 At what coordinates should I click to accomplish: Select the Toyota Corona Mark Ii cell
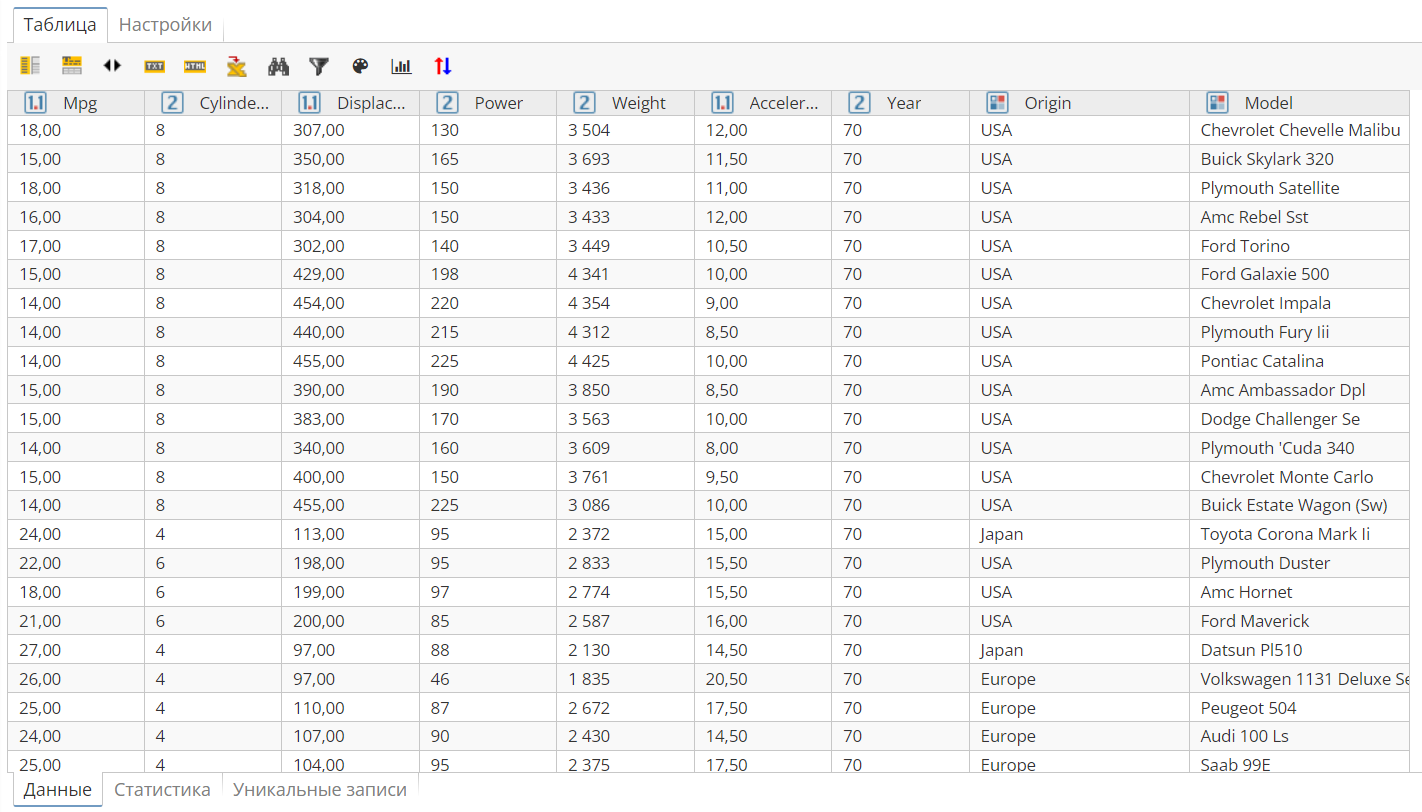(x=1300, y=534)
